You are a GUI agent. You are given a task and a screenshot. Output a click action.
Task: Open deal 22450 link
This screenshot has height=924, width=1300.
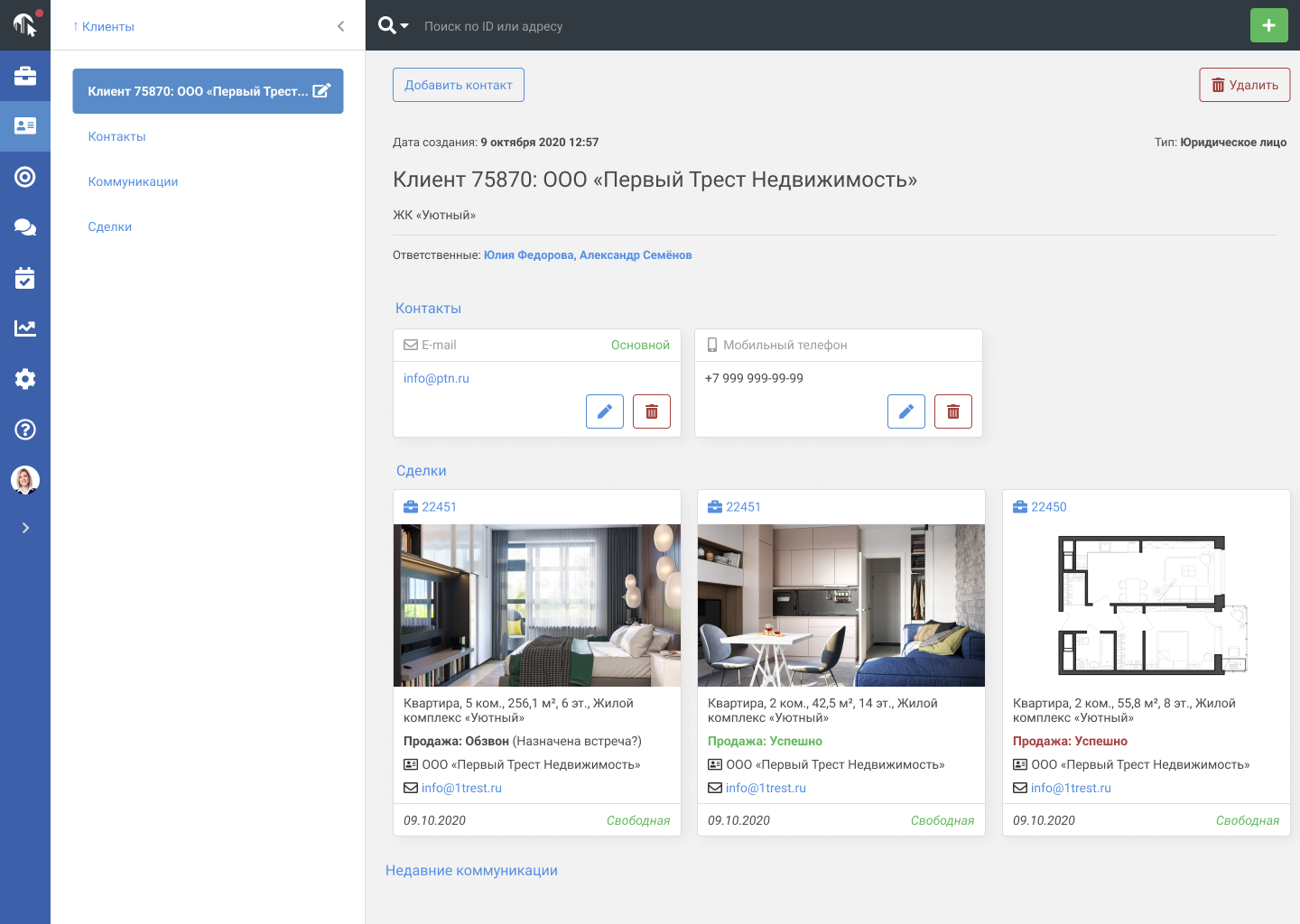(1049, 507)
